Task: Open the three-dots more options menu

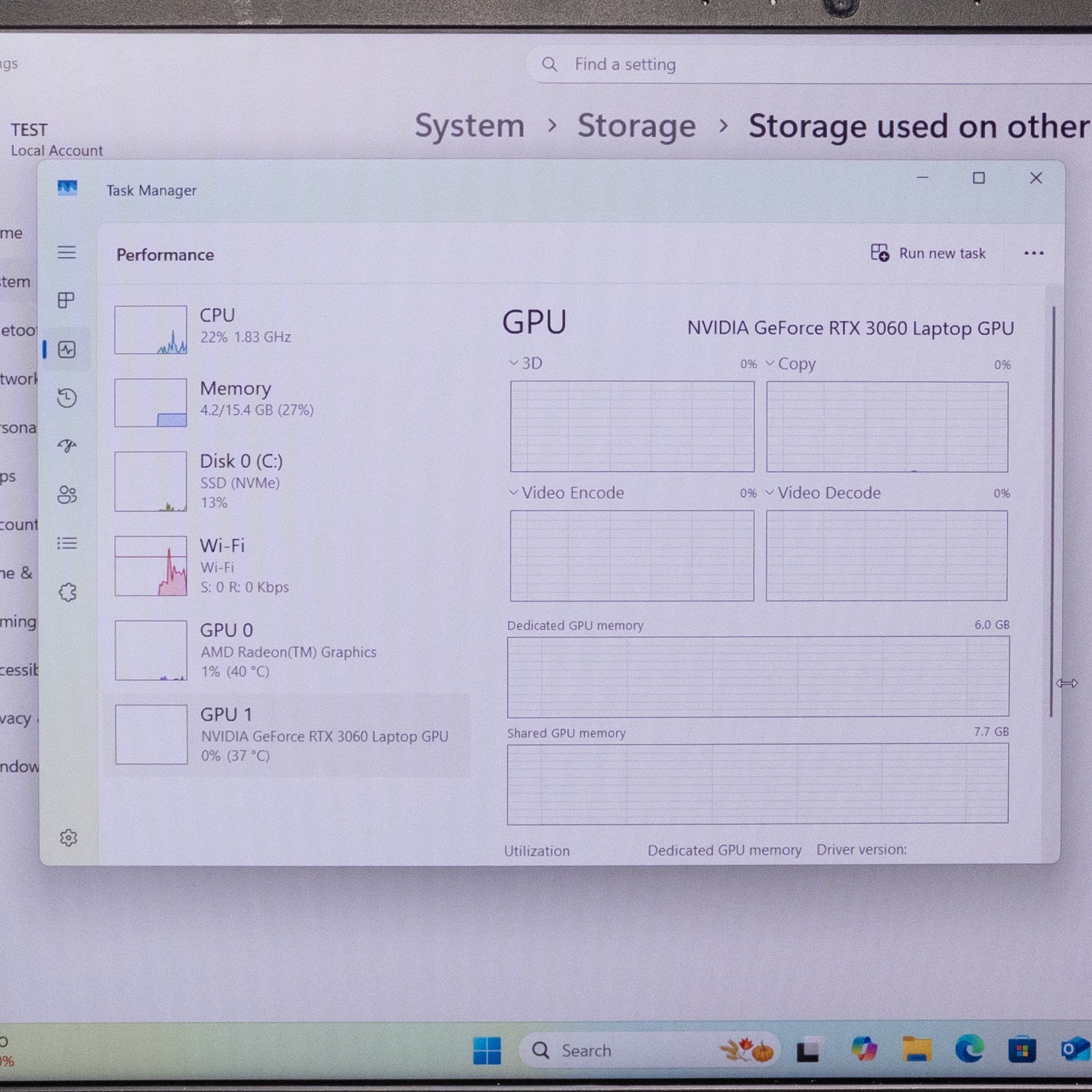Action: (1034, 253)
